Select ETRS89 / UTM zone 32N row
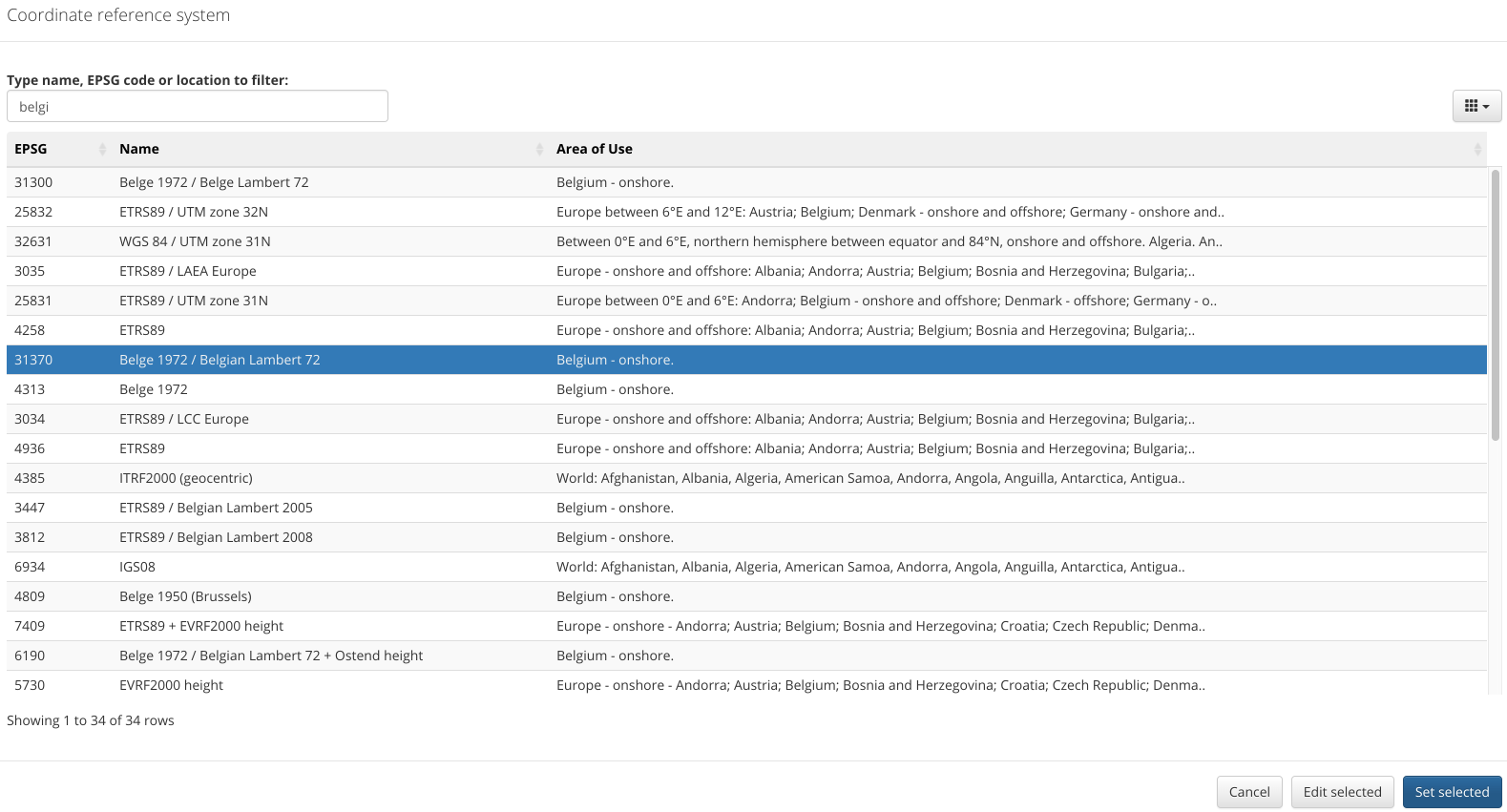The image size is (1507, 812). [194, 212]
